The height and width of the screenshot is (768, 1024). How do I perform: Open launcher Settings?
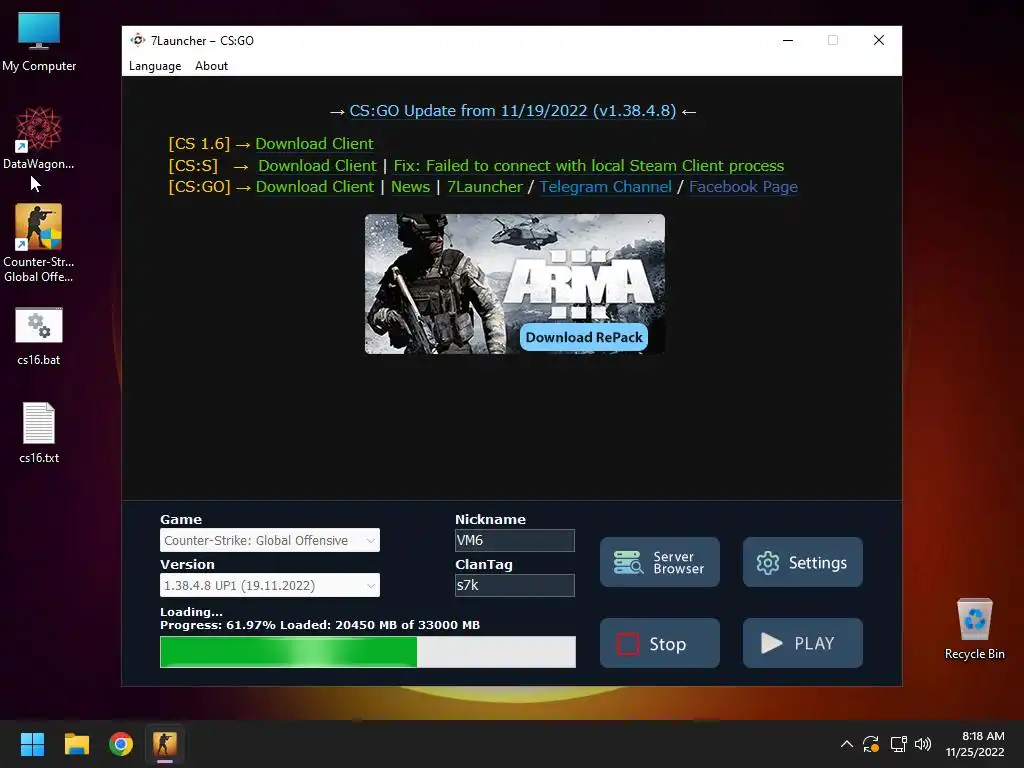point(803,562)
